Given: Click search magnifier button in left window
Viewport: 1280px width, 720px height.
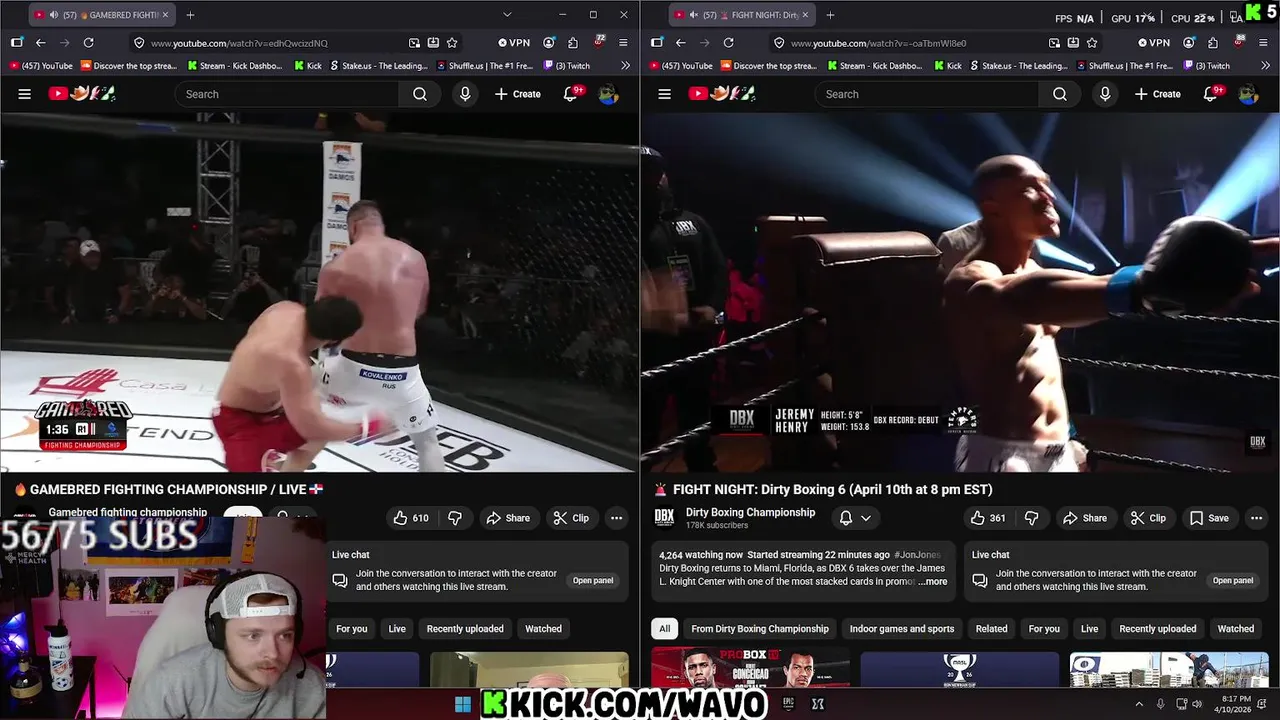Looking at the screenshot, I should (420, 94).
